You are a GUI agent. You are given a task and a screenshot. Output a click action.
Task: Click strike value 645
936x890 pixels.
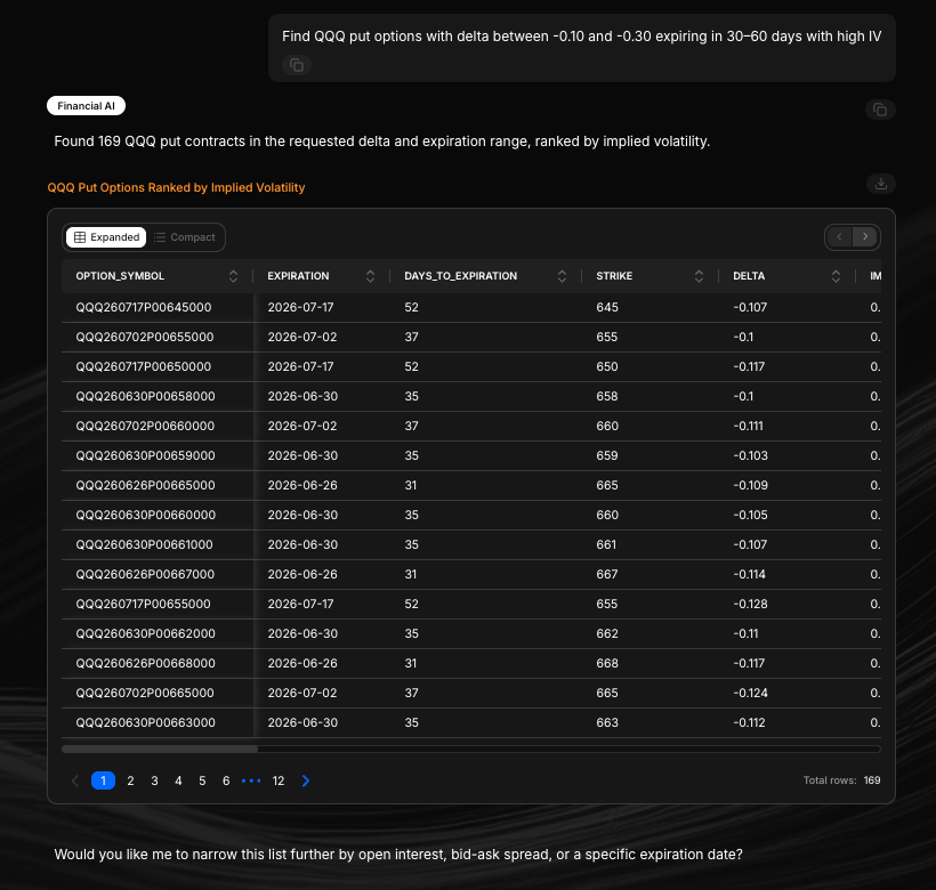607,307
